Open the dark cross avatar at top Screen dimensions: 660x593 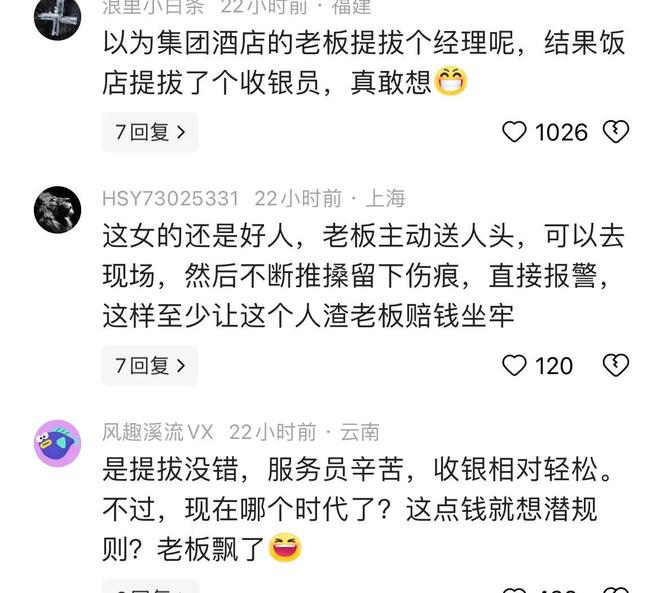[57, 18]
